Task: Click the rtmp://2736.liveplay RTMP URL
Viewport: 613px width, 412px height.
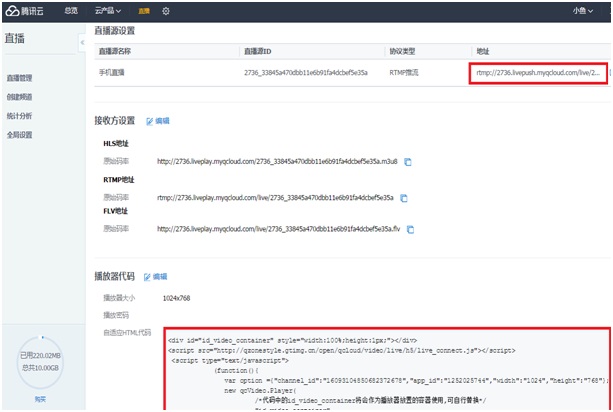Action: pos(275,198)
